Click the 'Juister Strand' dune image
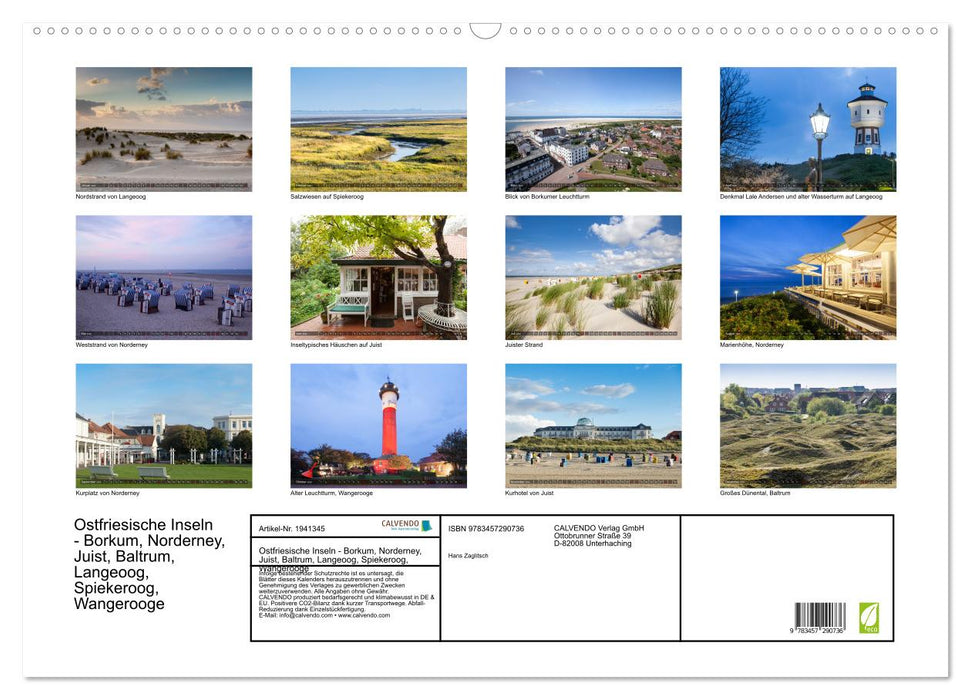 pos(594,277)
